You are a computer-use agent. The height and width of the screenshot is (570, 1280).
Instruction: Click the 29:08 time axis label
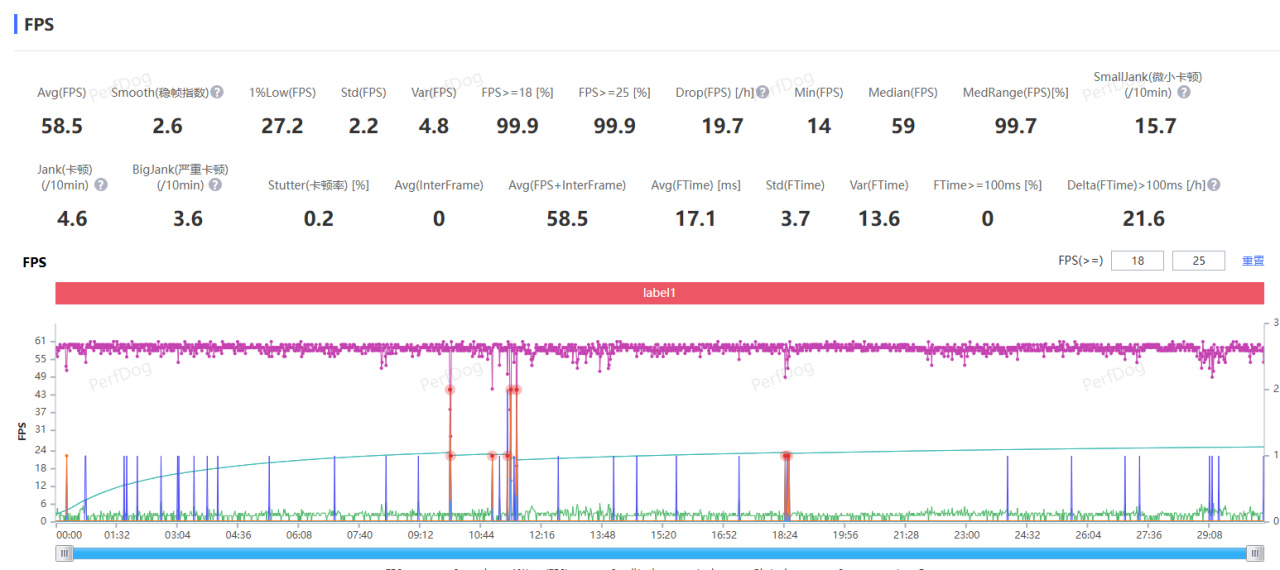tap(1208, 535)
